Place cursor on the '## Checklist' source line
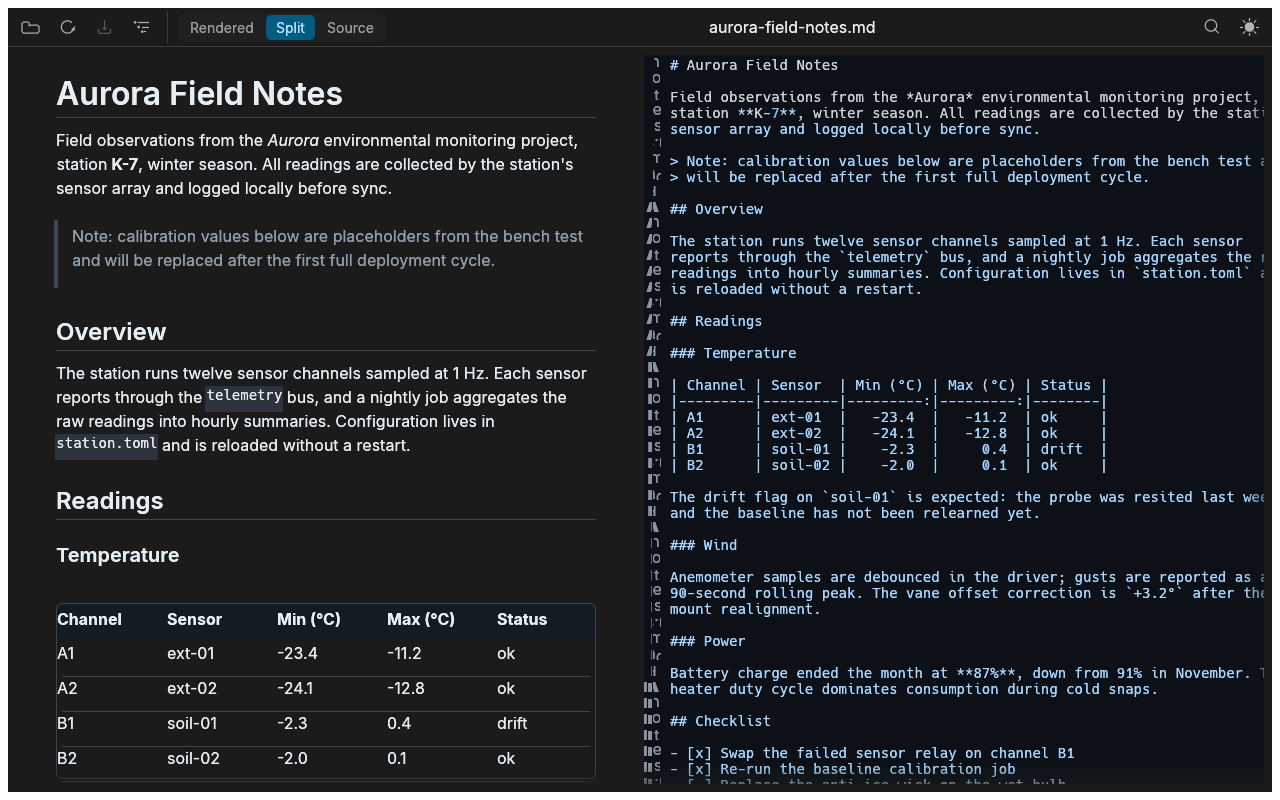Viewport: 1280px width, 800px height. (720, 721)
